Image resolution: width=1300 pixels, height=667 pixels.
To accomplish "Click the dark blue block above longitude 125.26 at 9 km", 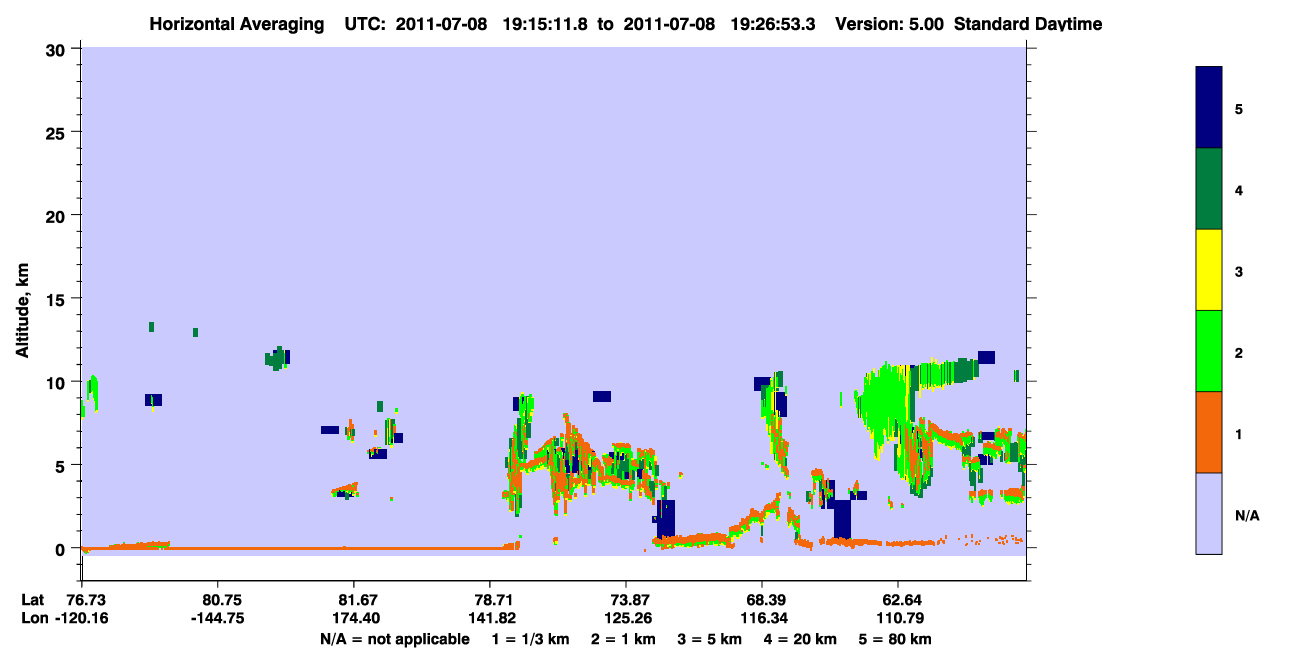I will pos(602,396).
